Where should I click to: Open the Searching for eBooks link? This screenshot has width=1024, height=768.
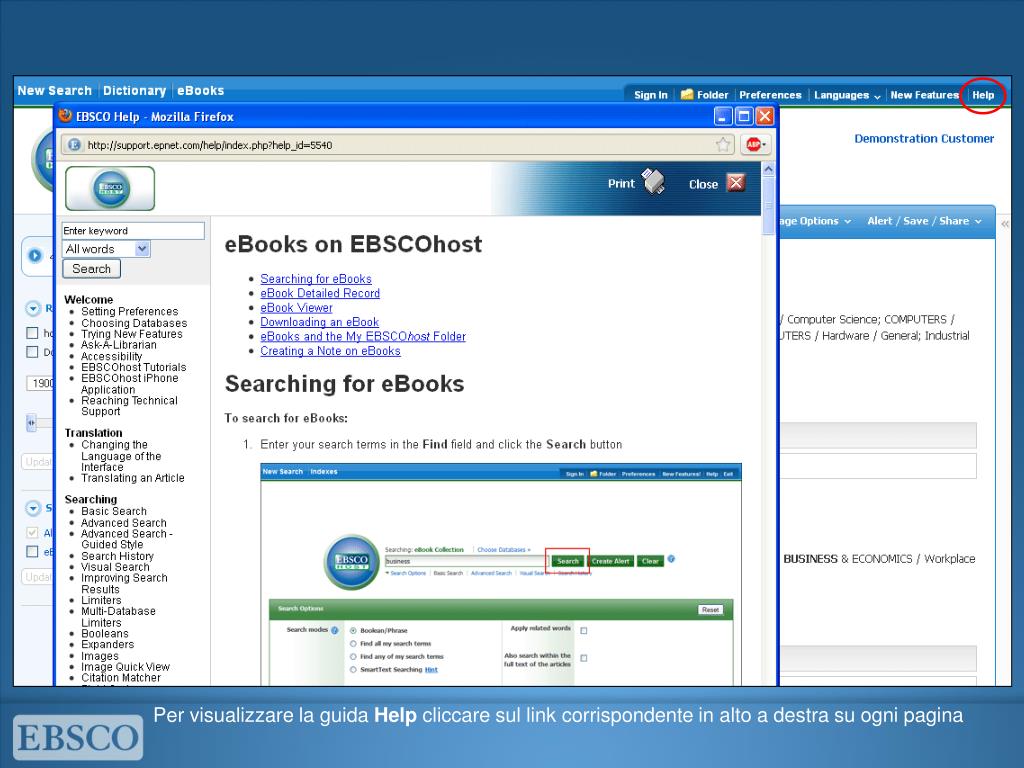click(316, 279)
